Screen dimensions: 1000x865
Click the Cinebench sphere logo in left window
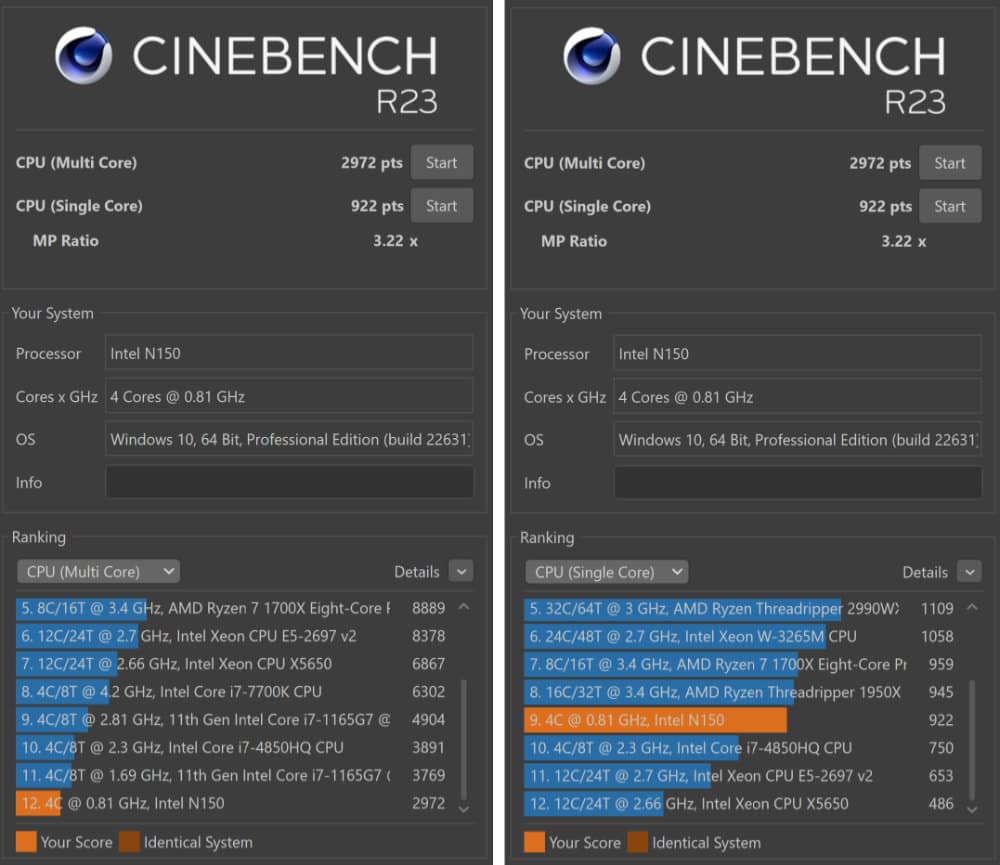tap(83, 55)
